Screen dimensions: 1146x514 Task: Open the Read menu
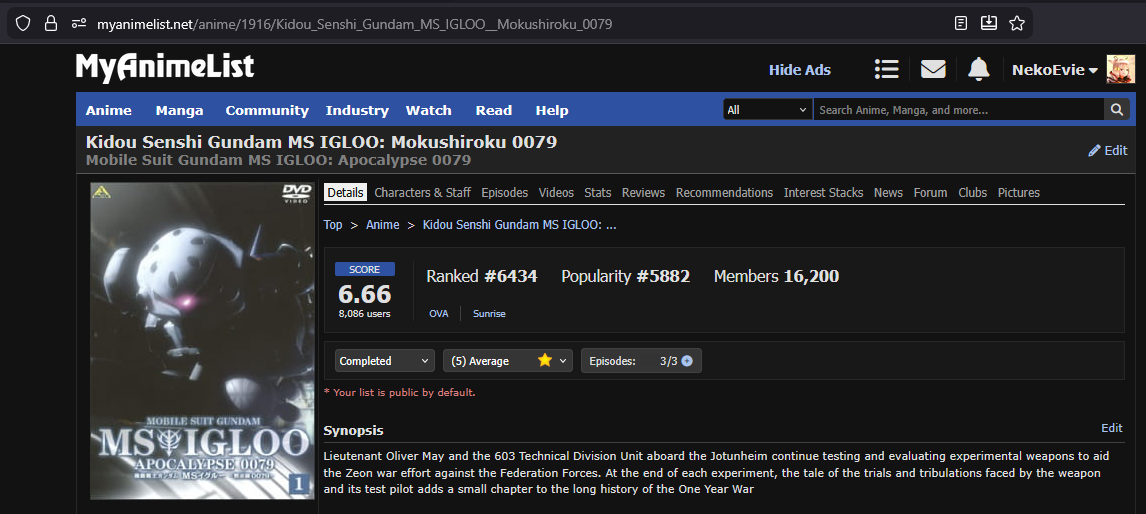(x=493, y=110)
